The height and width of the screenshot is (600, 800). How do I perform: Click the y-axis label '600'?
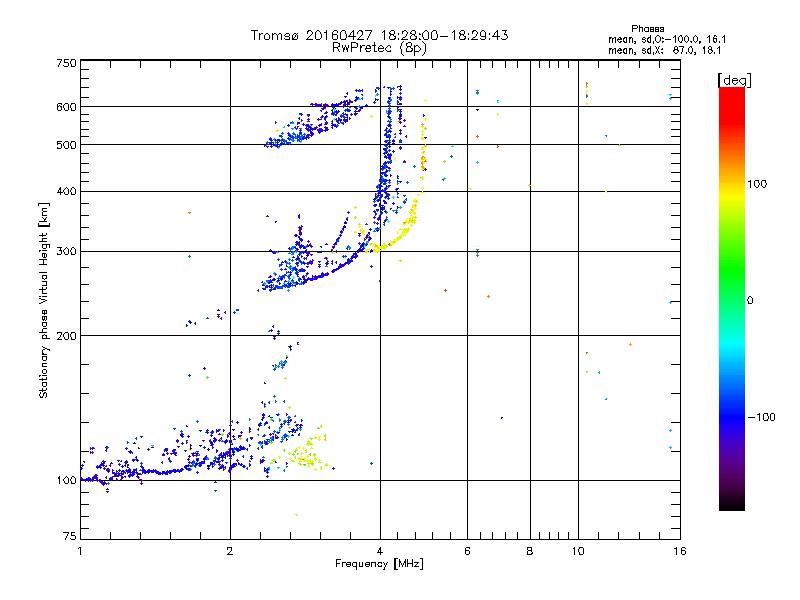[66, 107]
